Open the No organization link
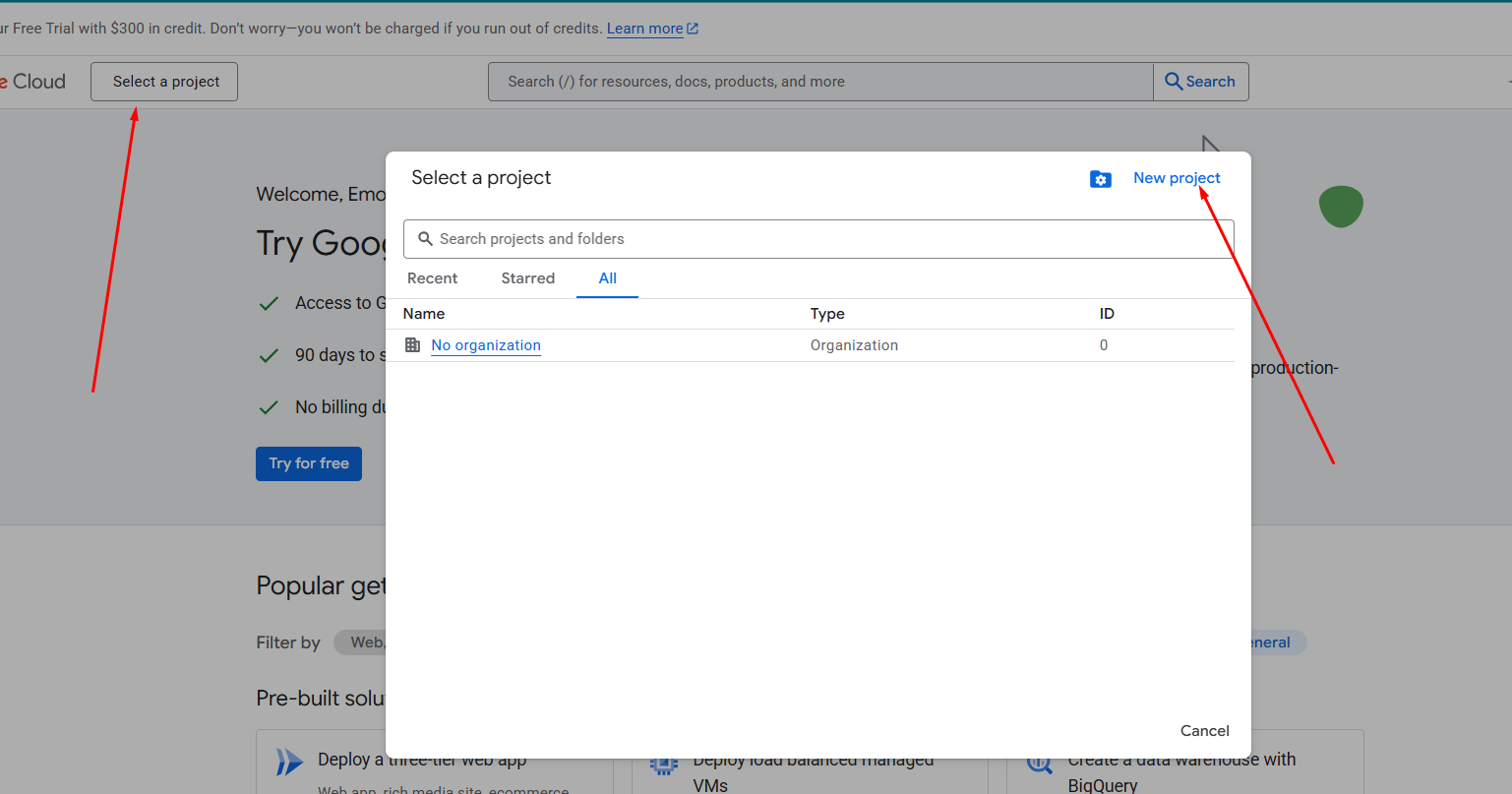This screenshot has height=794, width=1512. [486, 345]
